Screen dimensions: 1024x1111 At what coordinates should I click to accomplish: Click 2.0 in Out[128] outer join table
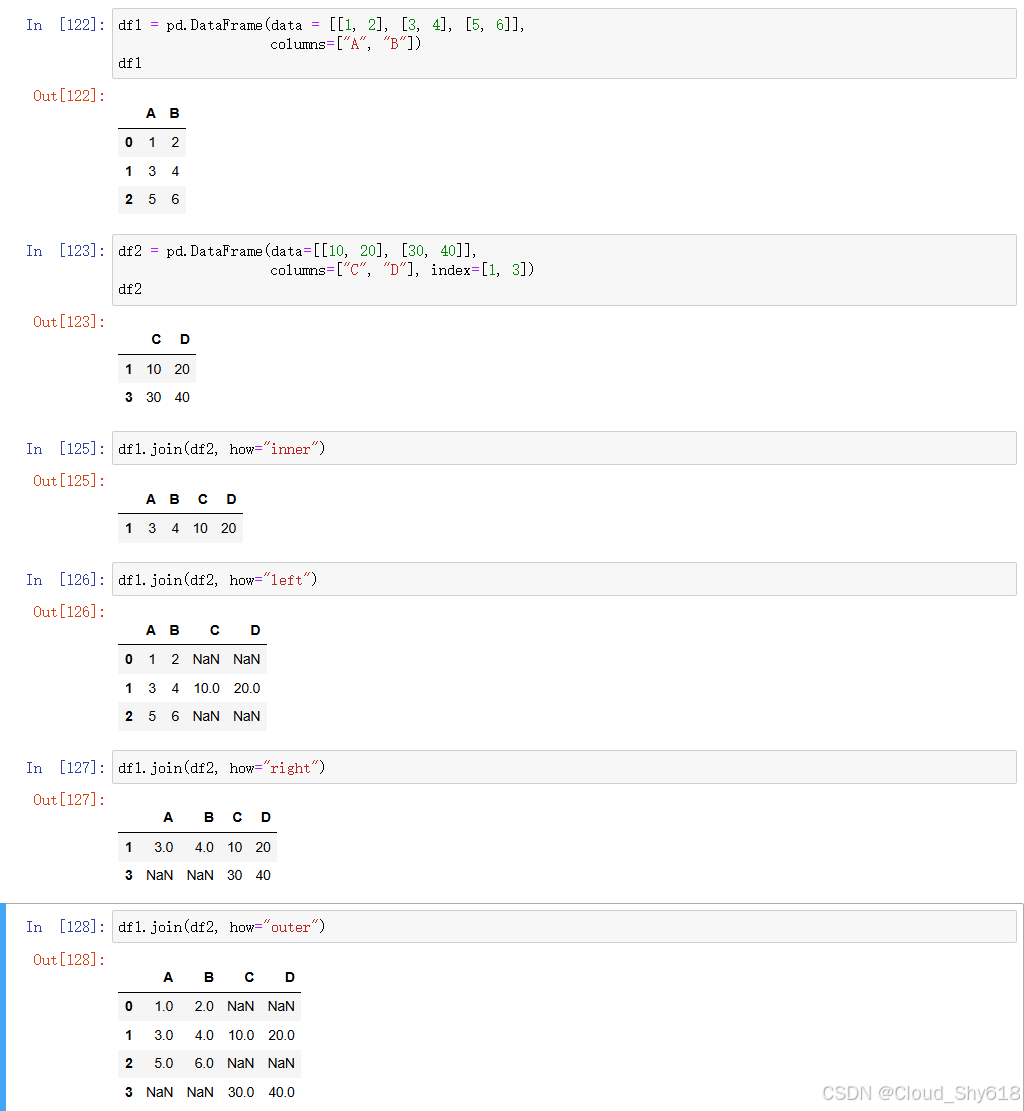pos(204,1006)
